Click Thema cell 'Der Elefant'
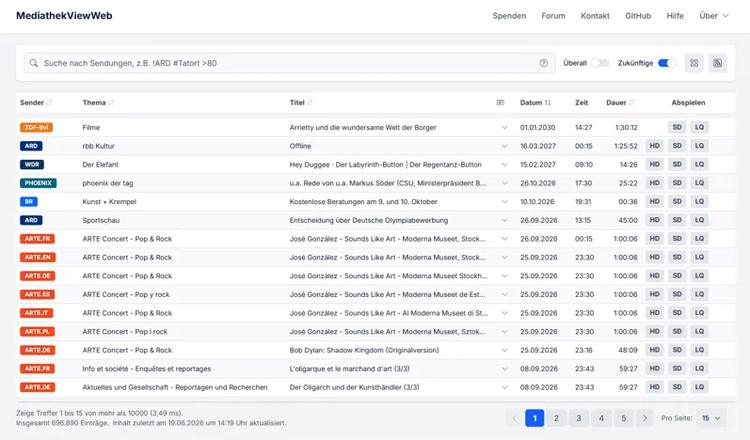Screen dimensions: 750x440 pos(100,165)
